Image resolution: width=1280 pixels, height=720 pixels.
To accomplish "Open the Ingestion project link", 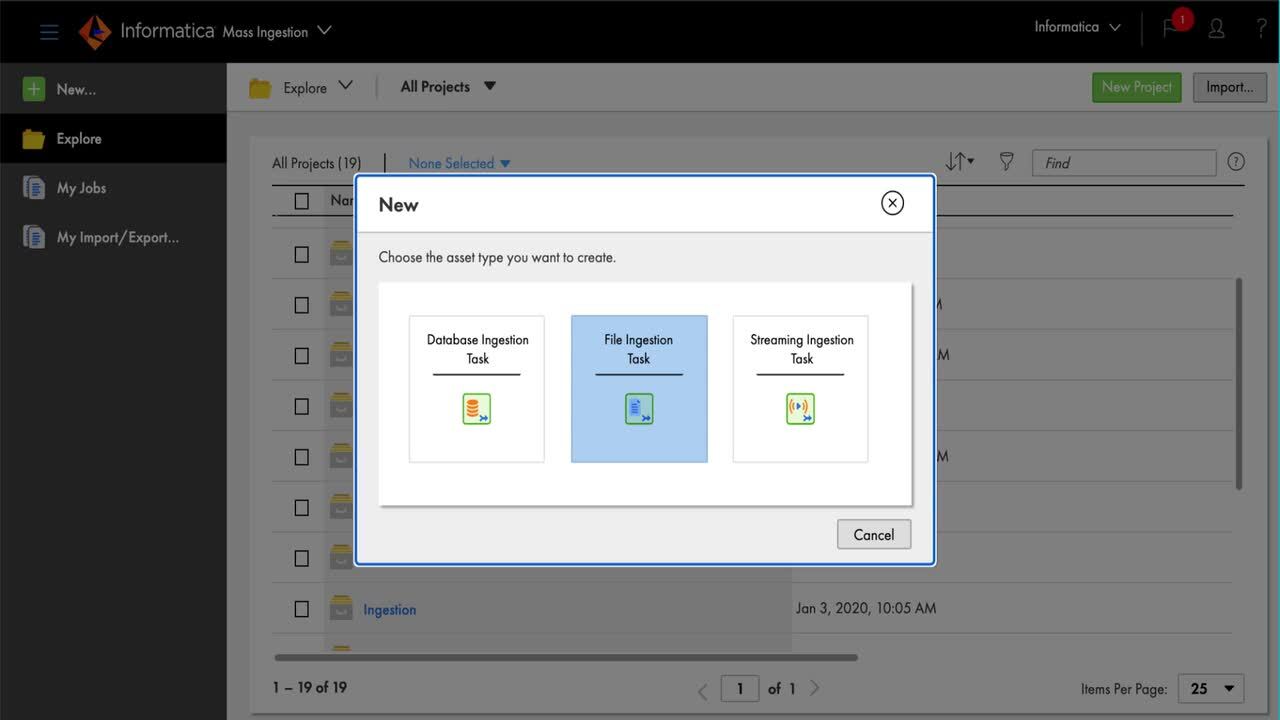I will click(x=389, y=609).
